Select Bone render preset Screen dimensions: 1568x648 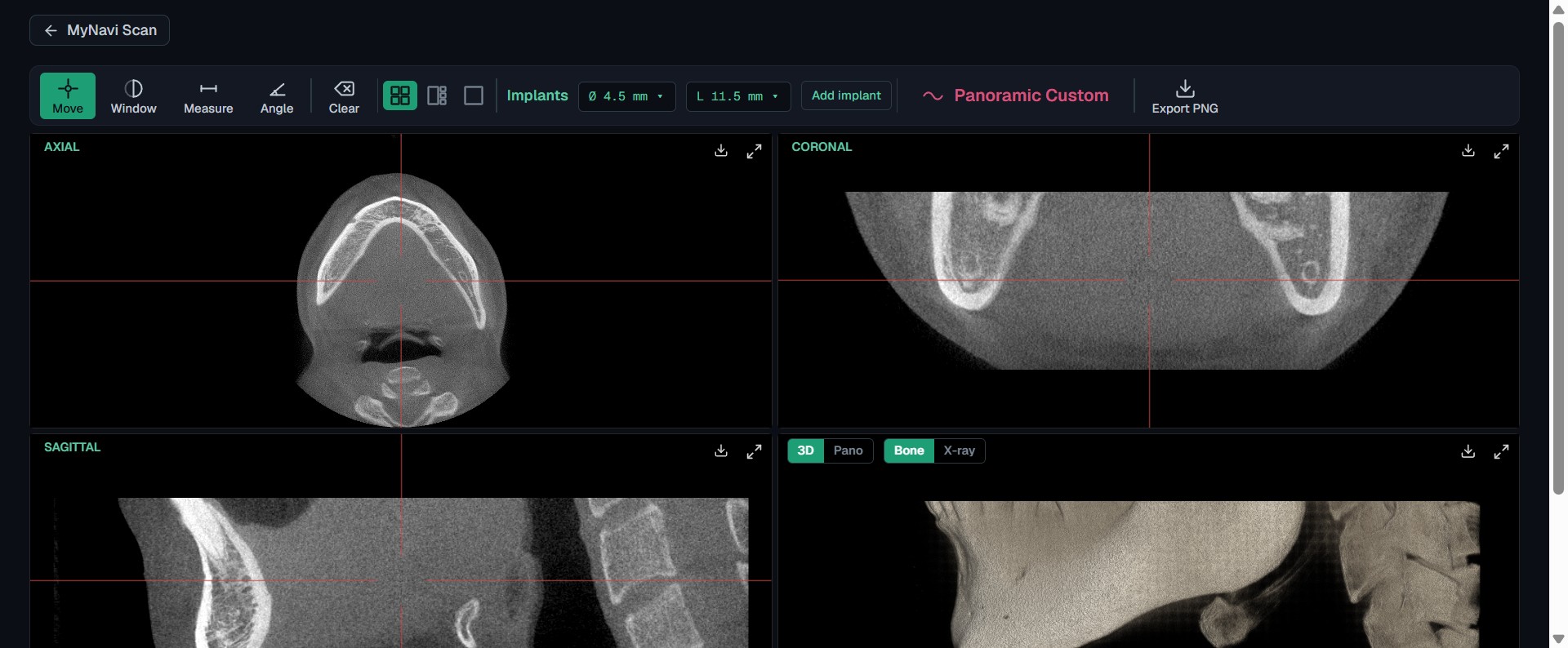pyautogui.click(x=909, y=450)
